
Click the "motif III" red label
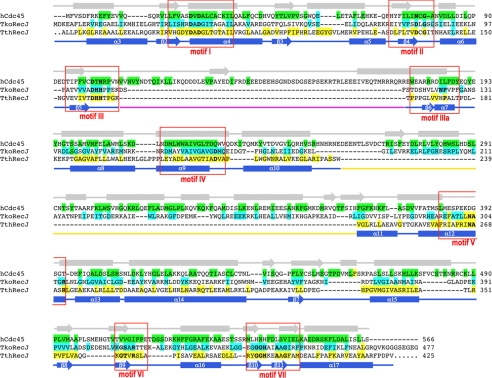coord(92,116)
